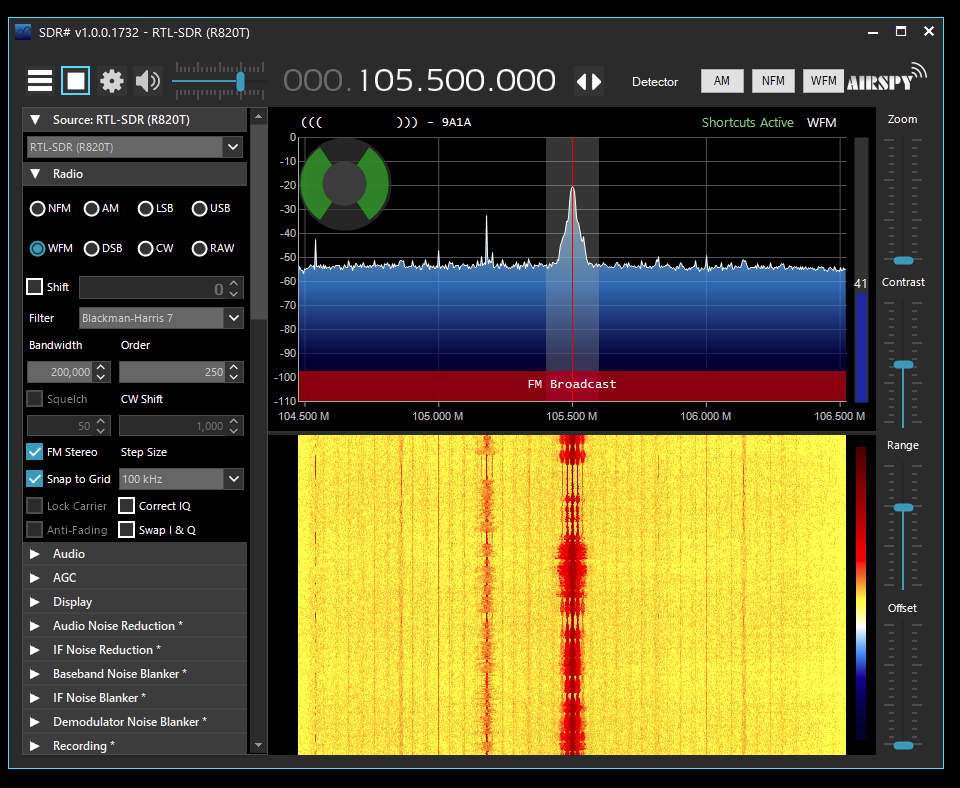
Task: Click the Zoom slider handle
Action: (903, 260)
